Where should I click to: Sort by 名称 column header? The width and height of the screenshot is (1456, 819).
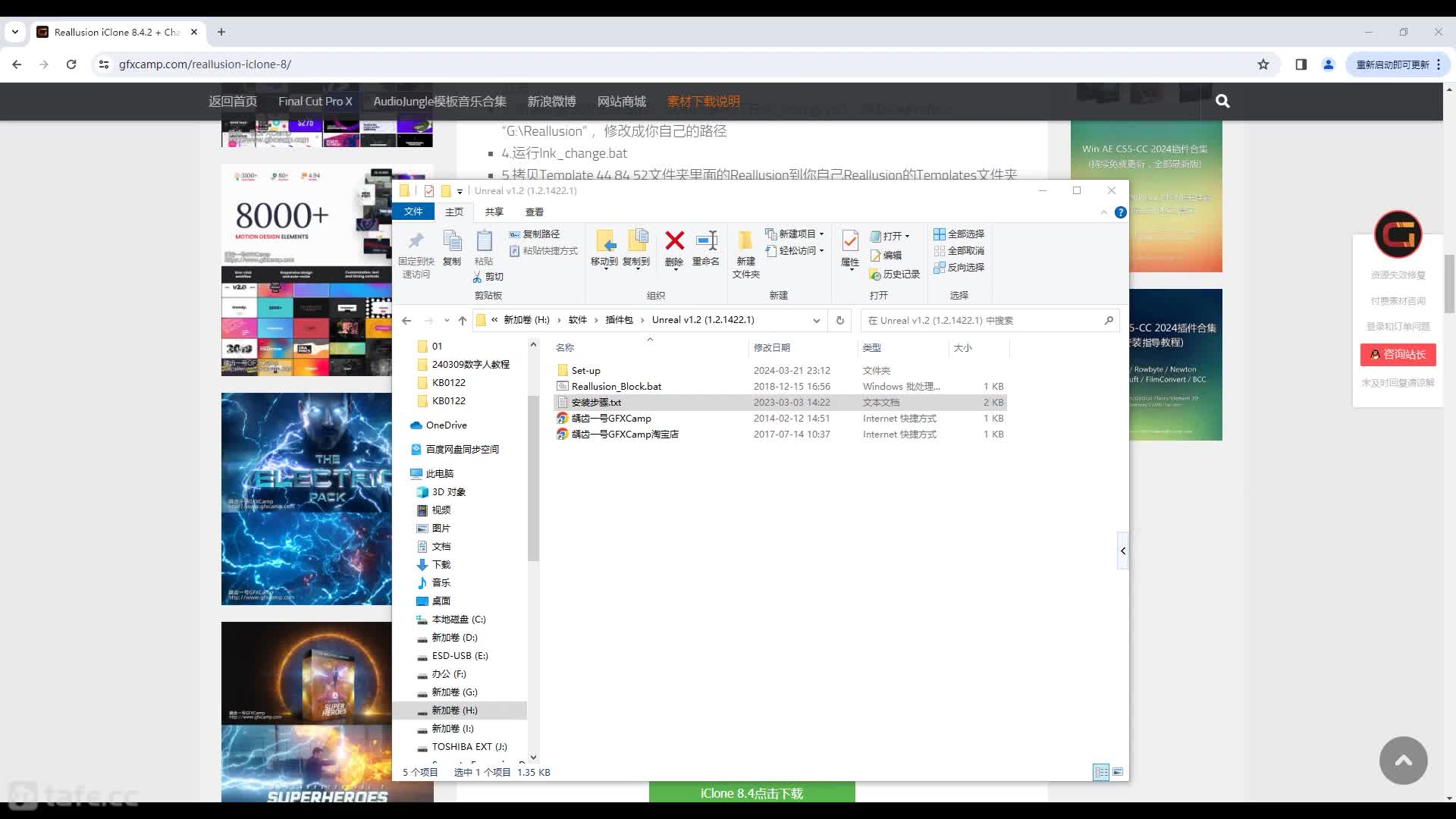[565, 347]
